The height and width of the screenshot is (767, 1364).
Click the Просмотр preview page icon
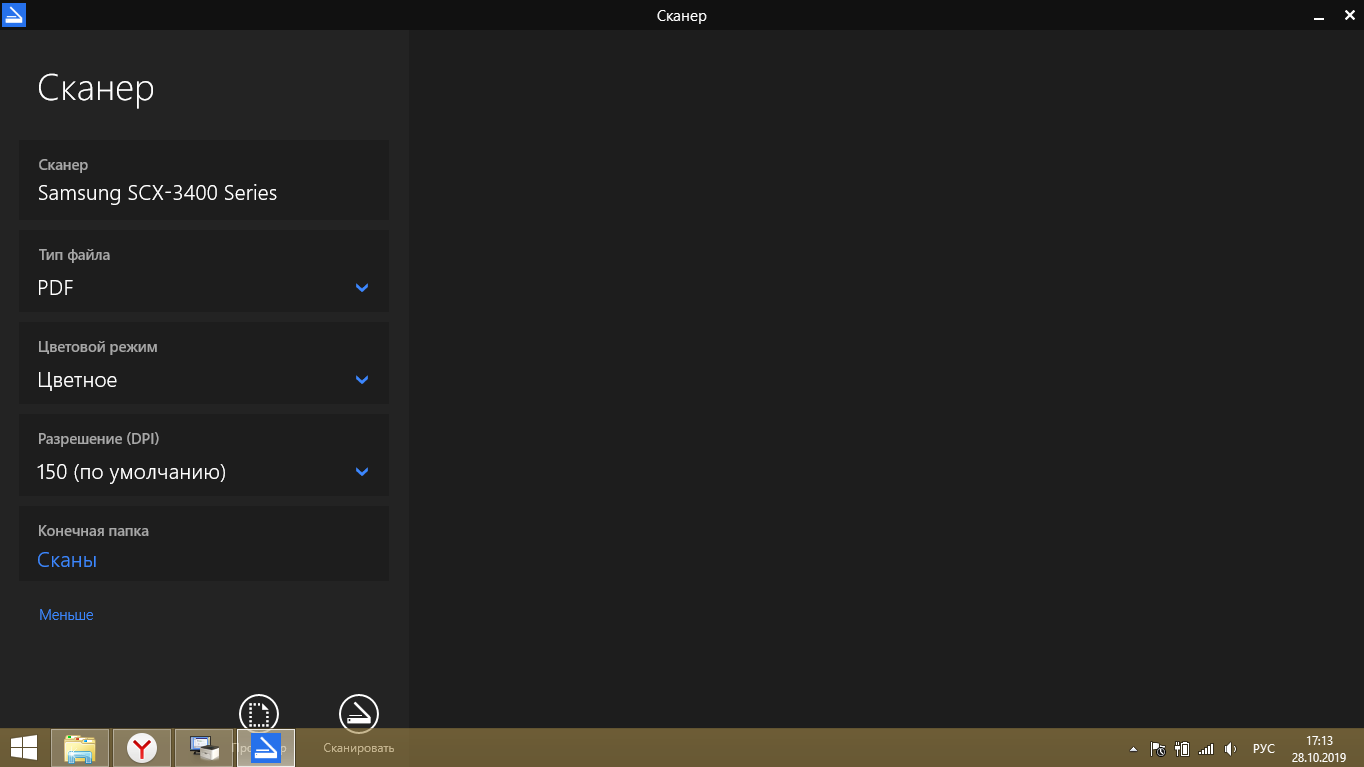pyautogui.click(x=259, y=713)
